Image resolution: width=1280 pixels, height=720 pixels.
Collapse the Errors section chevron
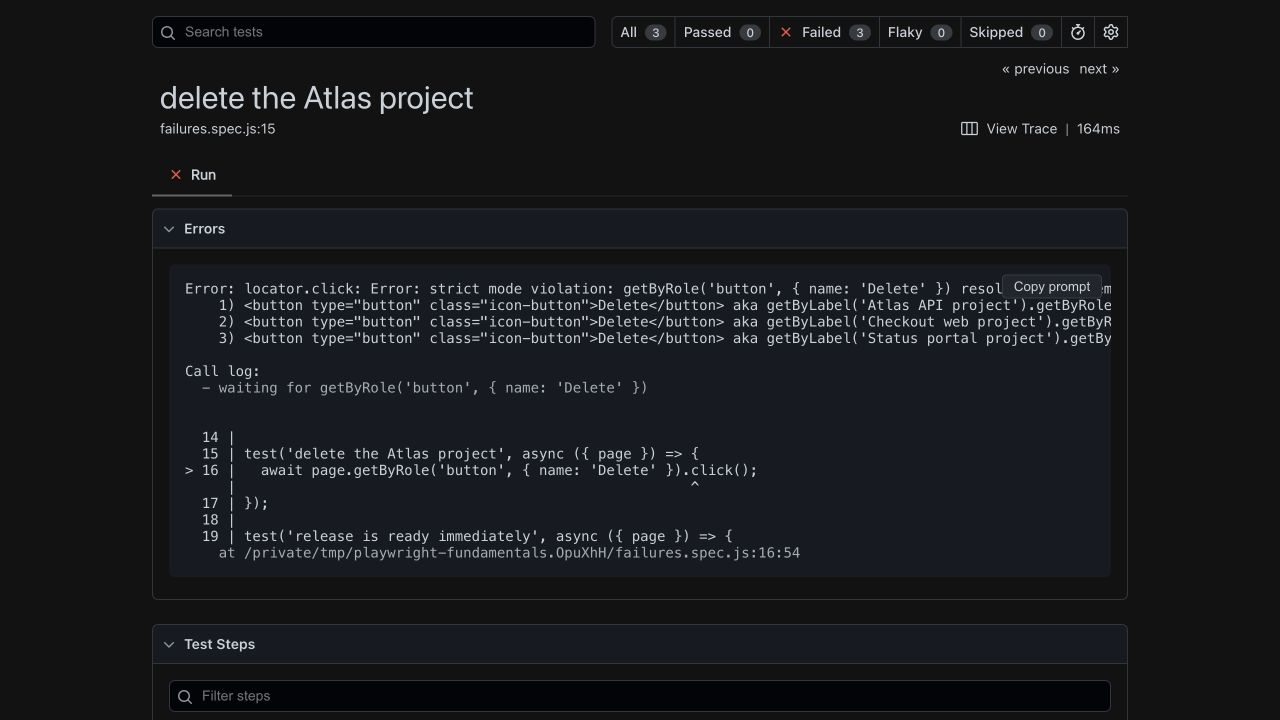(169, 229)
